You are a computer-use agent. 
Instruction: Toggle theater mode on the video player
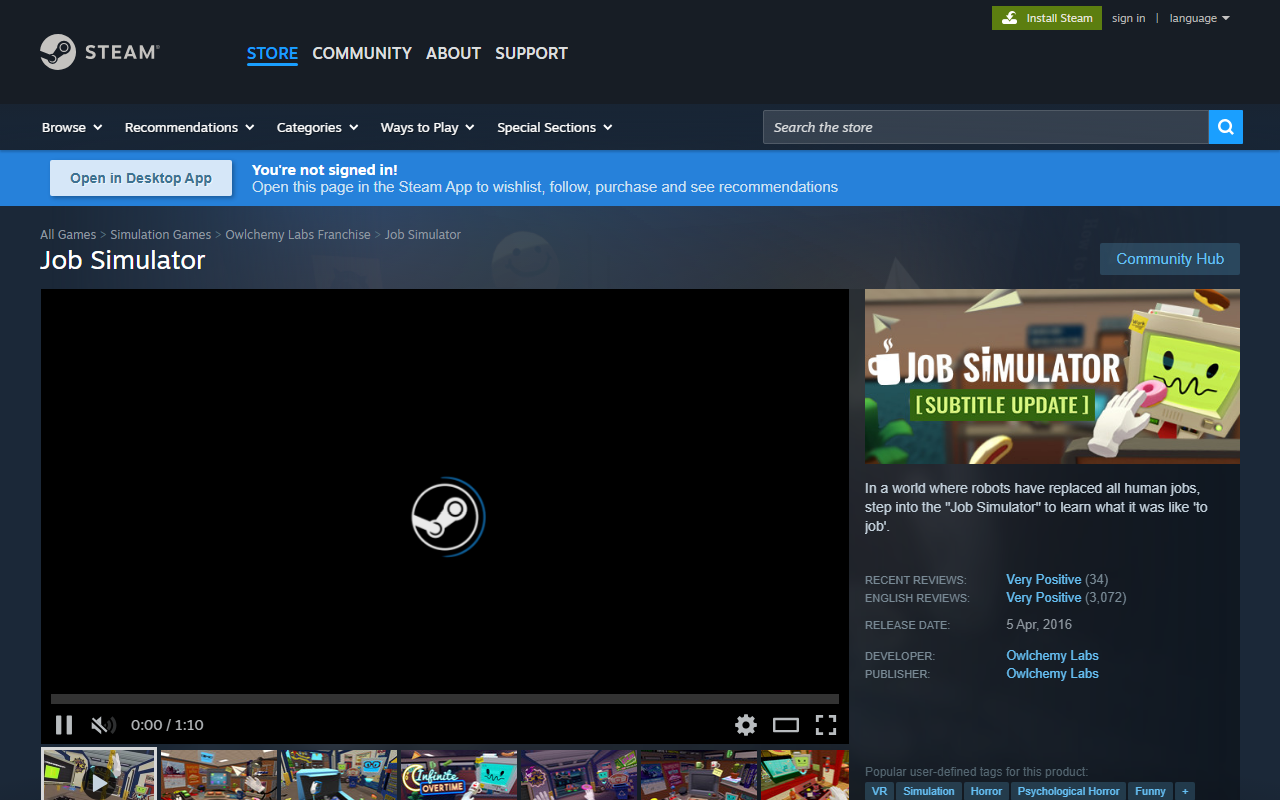[786, 725]
